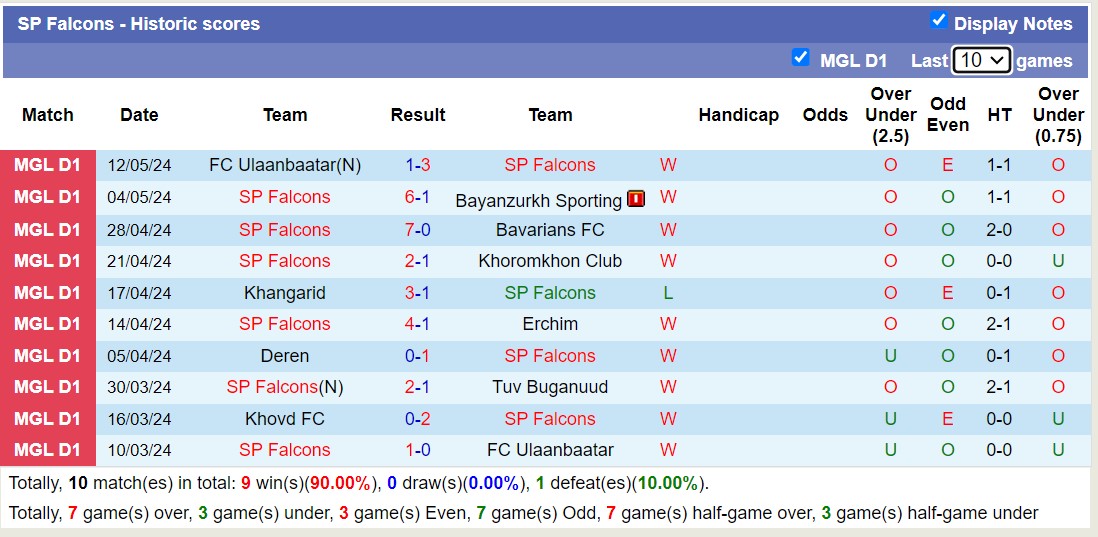Open the Khangarid team link
Viewport: 1098px width, 537px height.
[x=284, y=293]
